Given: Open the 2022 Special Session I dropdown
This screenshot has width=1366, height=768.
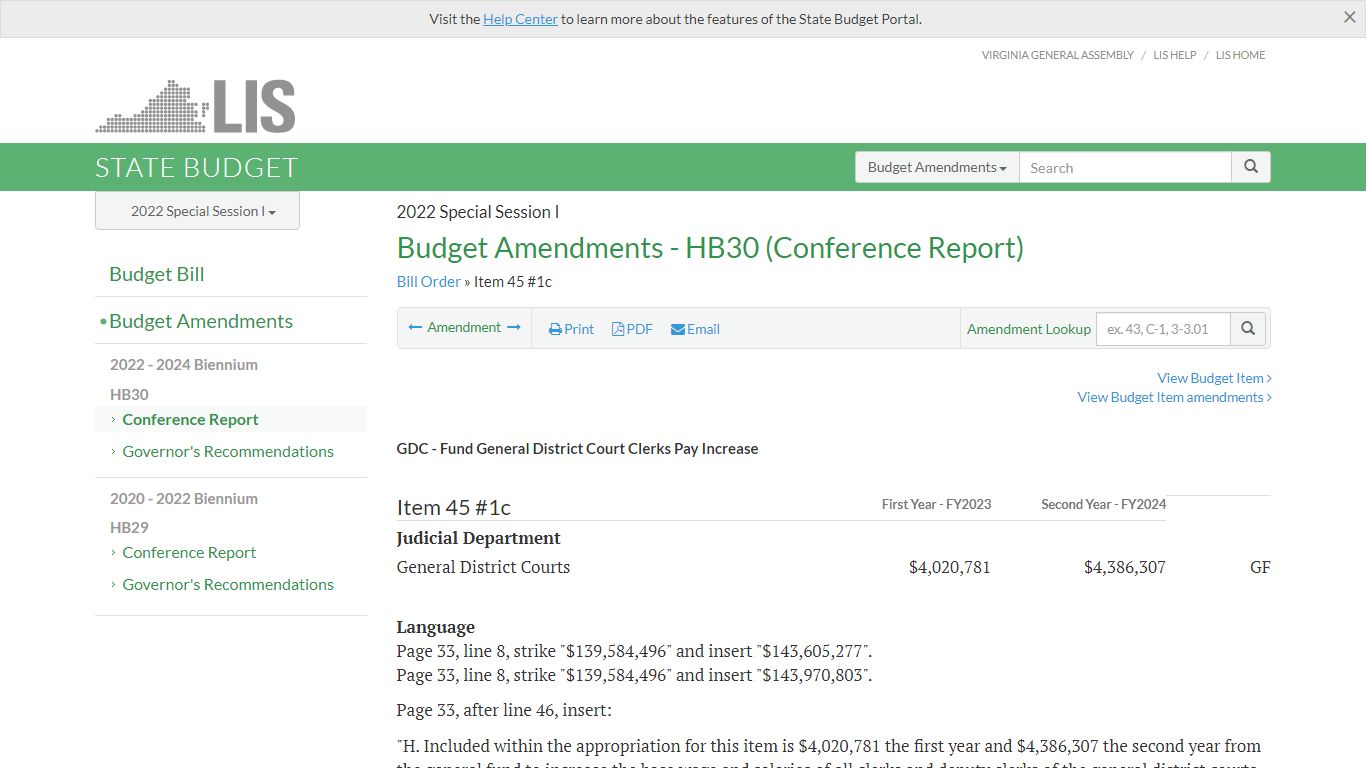Looking at the screenshot, I should click(197, 211).
